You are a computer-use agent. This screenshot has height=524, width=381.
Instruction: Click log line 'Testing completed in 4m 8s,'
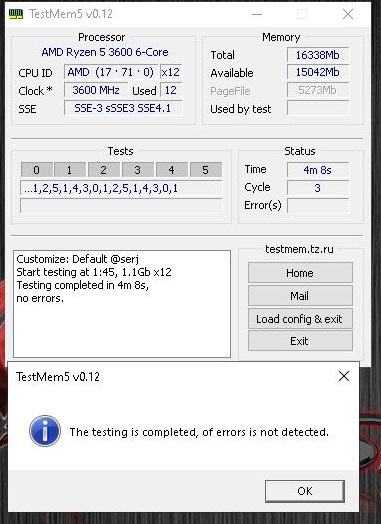pyautogui.click(x=83, y=285)
